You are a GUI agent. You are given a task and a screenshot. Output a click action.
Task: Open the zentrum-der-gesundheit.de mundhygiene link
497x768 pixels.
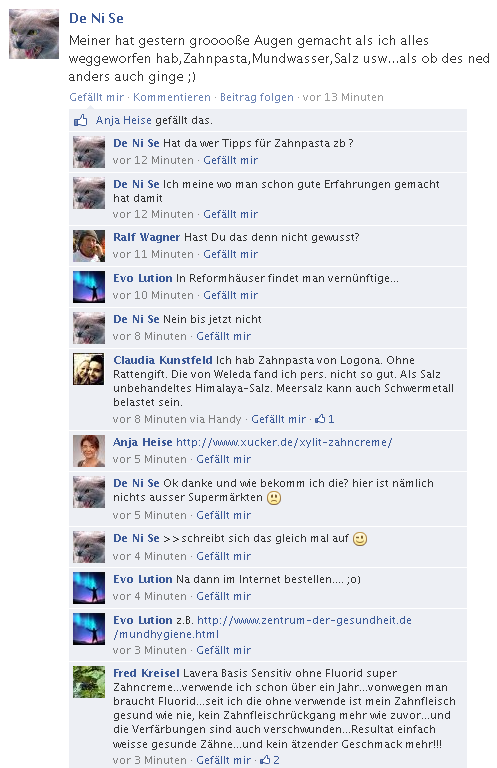coord(262,627)
